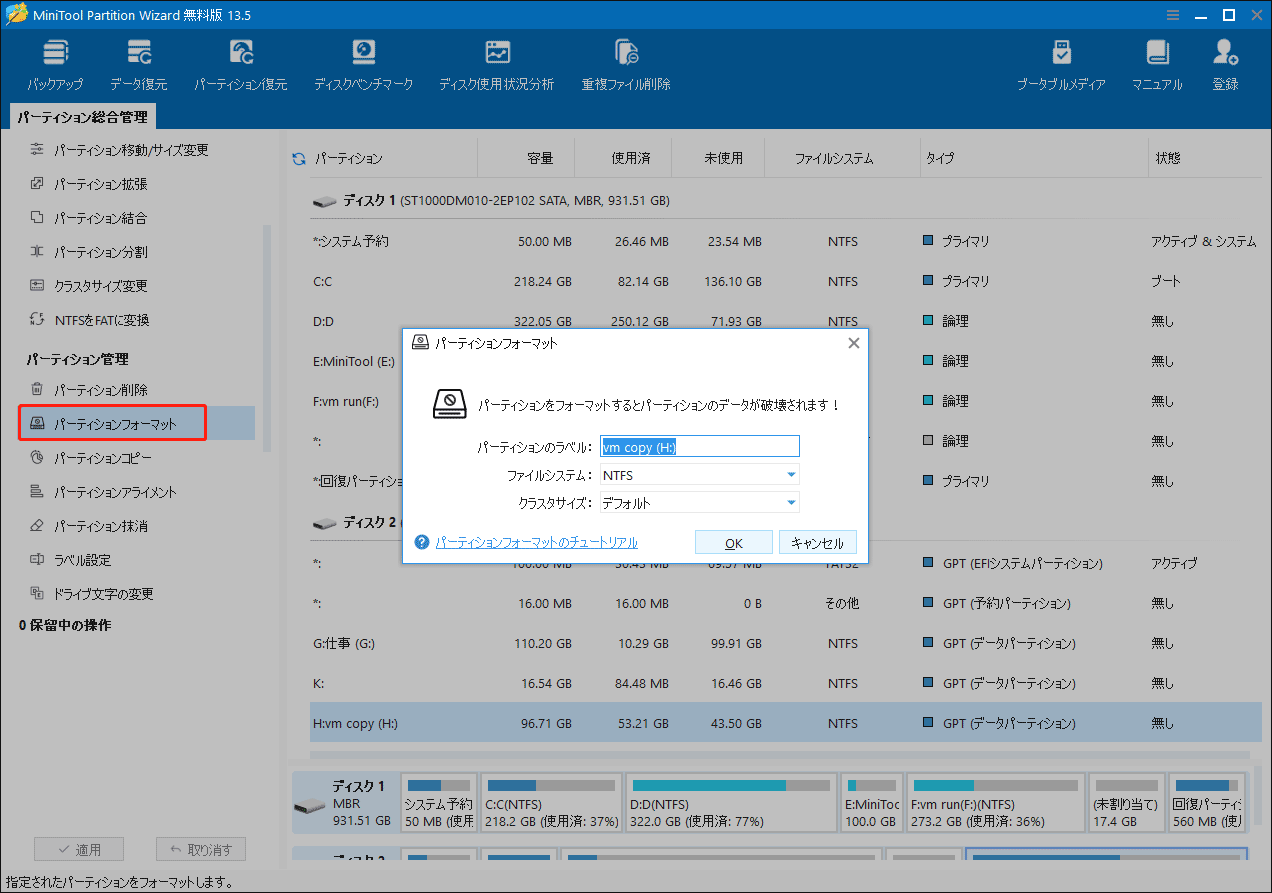Viewport: 1272px width, 893px height.
Task: Confirm format by clicking OK
Action: (x=733, y=541)
